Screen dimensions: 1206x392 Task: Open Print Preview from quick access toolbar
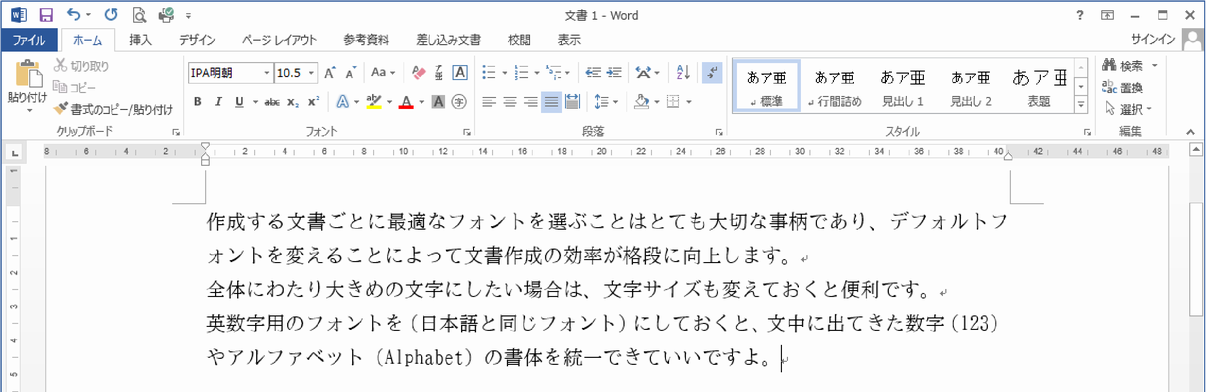[139, 15]
